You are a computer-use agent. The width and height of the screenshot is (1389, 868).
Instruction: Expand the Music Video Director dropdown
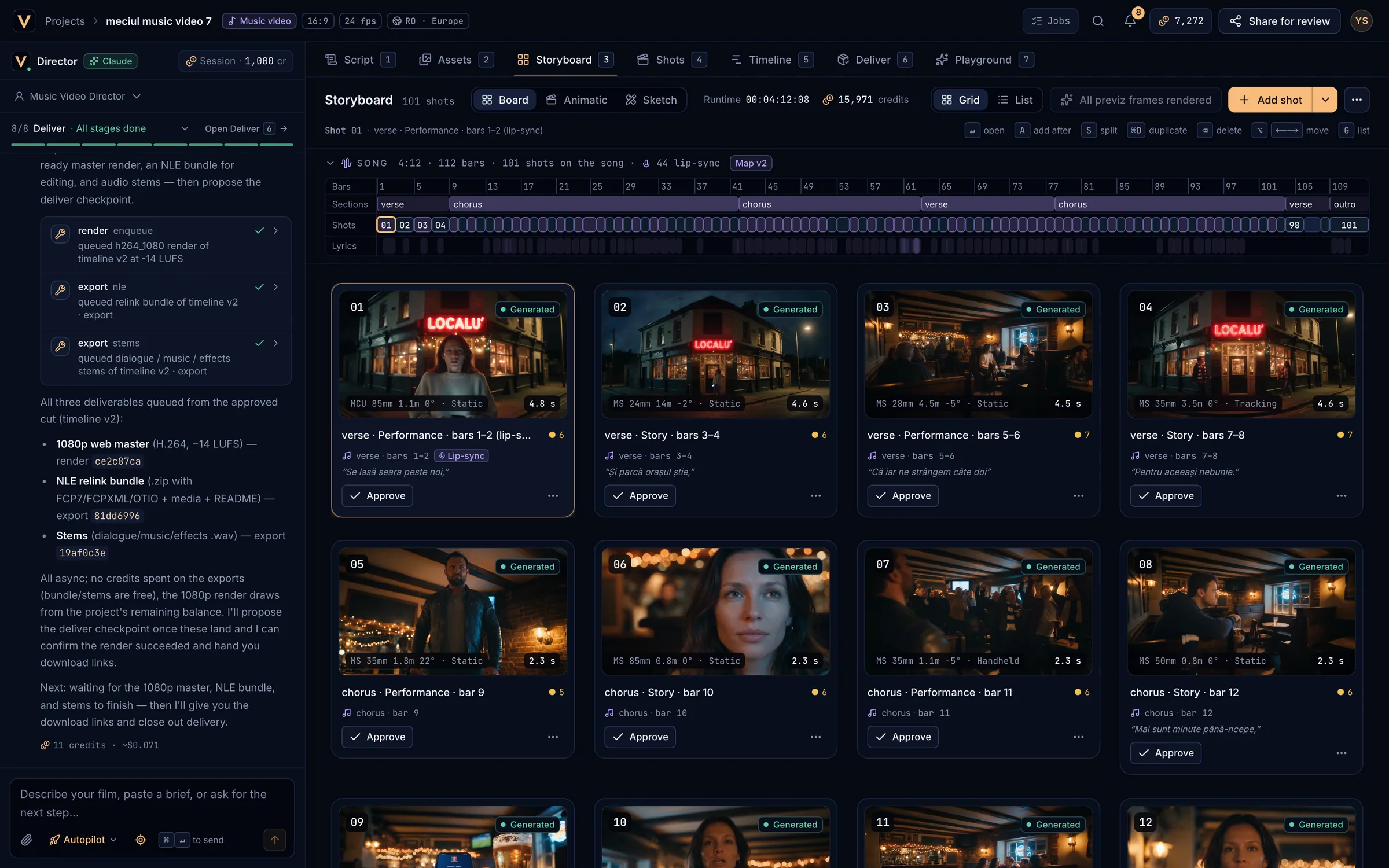tap(78, 96)
